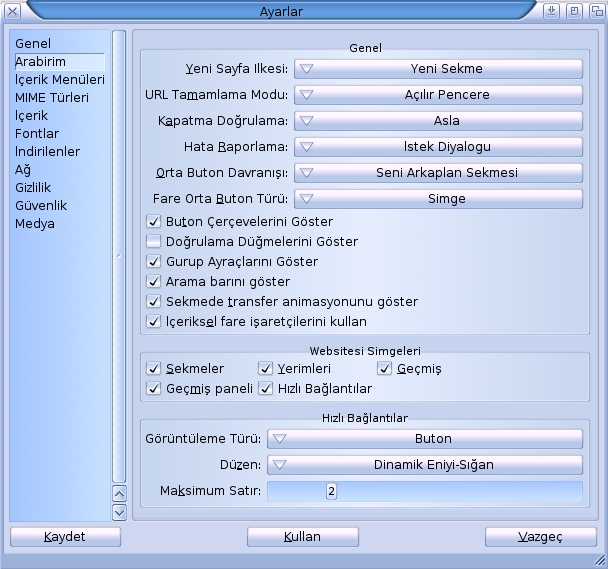Open Fare Orta Buton Türü dropdown
The height and width of the screenshot is (569, 608).
438,199
